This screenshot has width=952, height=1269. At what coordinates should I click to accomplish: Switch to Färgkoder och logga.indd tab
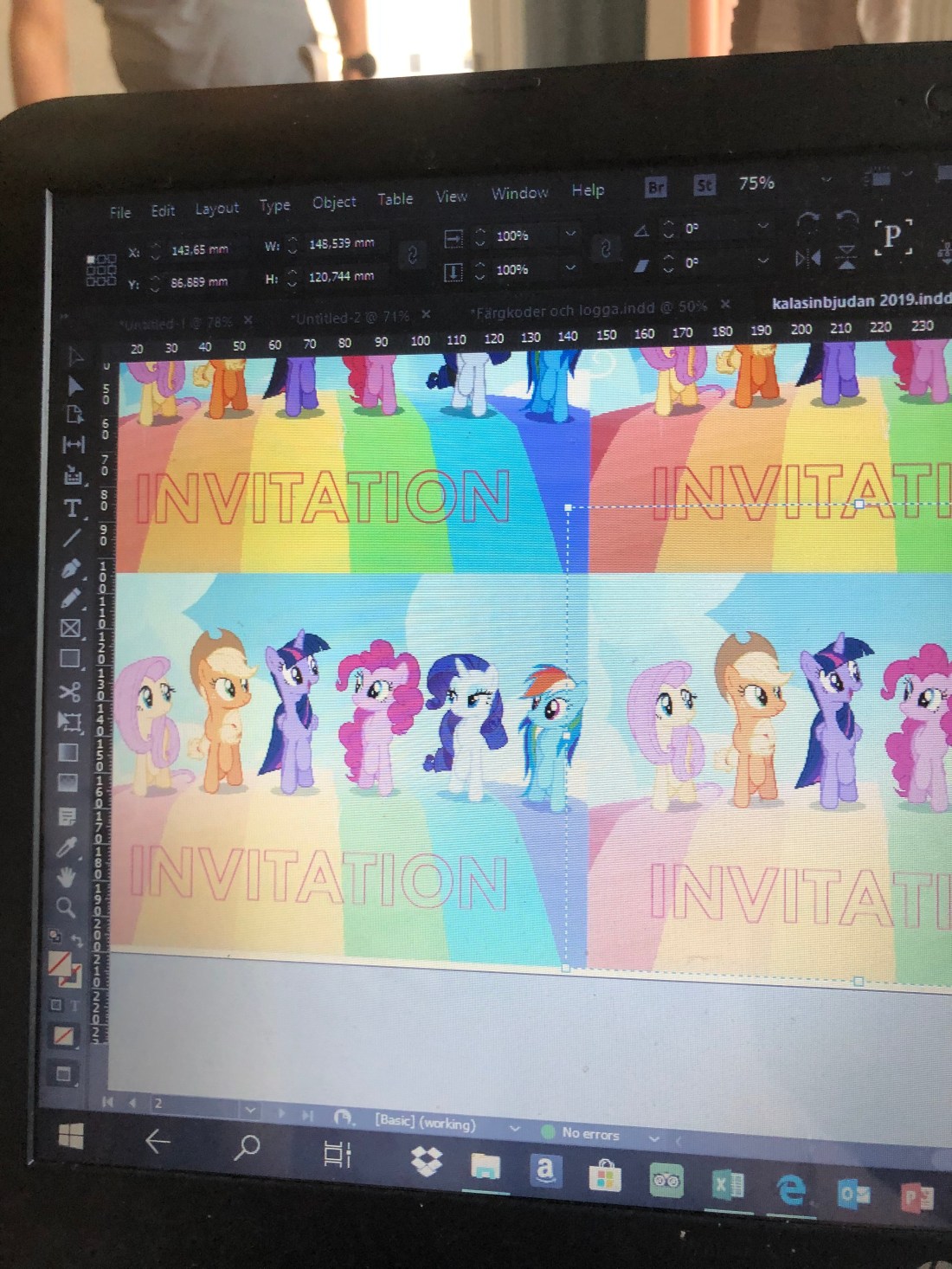coord(589,307)
